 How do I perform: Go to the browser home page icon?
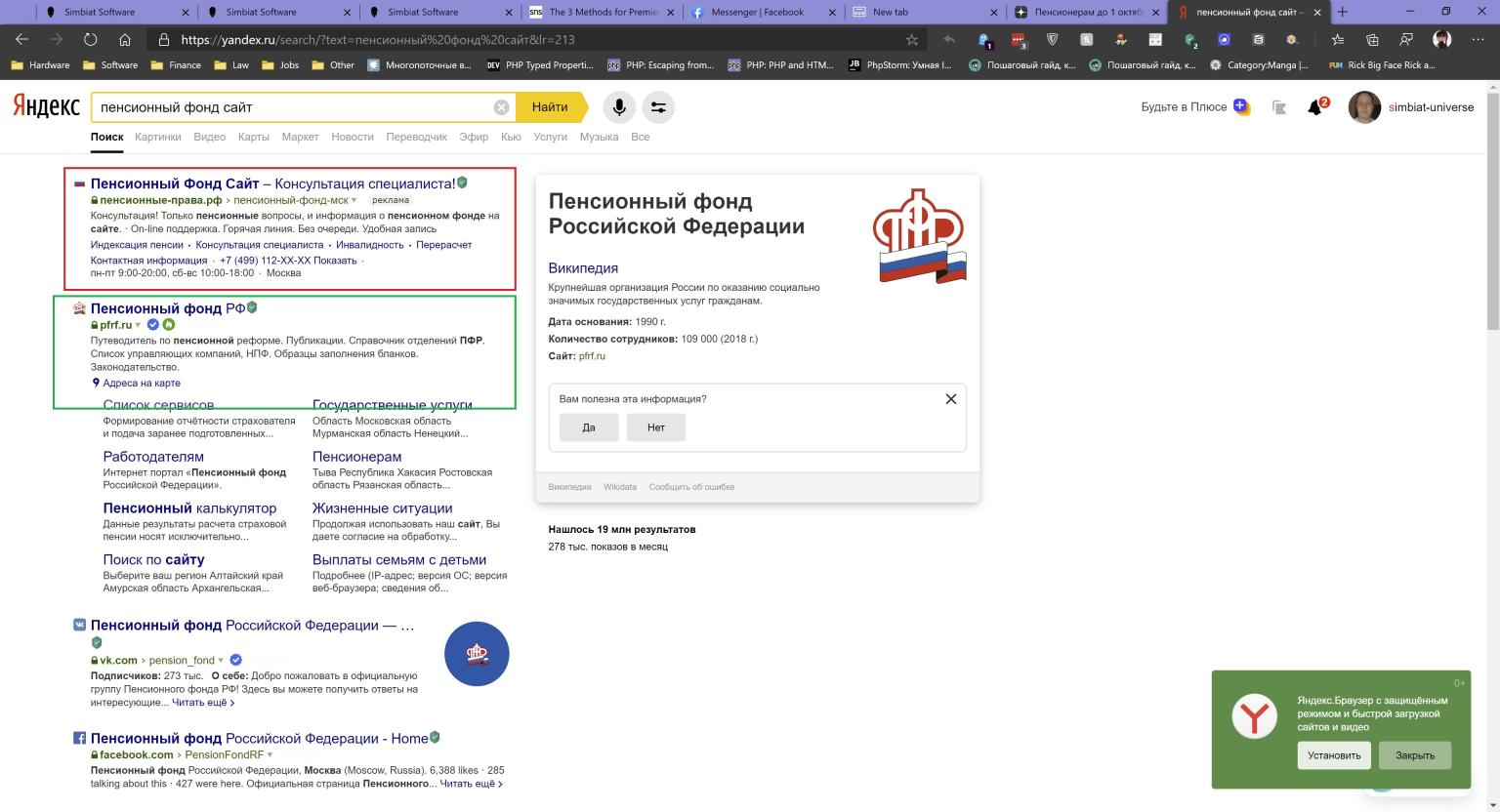[x=125, y=40]
